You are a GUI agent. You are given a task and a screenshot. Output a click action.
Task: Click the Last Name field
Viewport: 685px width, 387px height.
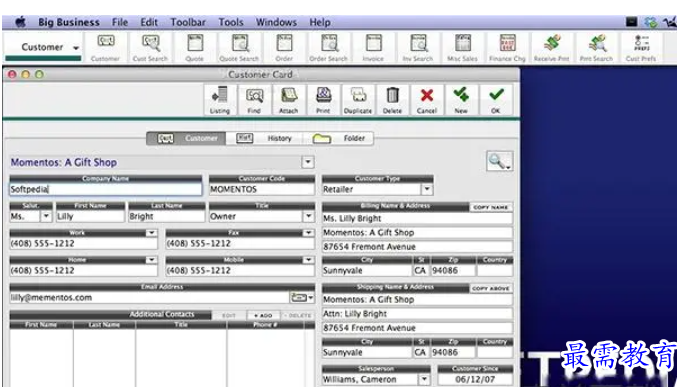pos(166,216)
